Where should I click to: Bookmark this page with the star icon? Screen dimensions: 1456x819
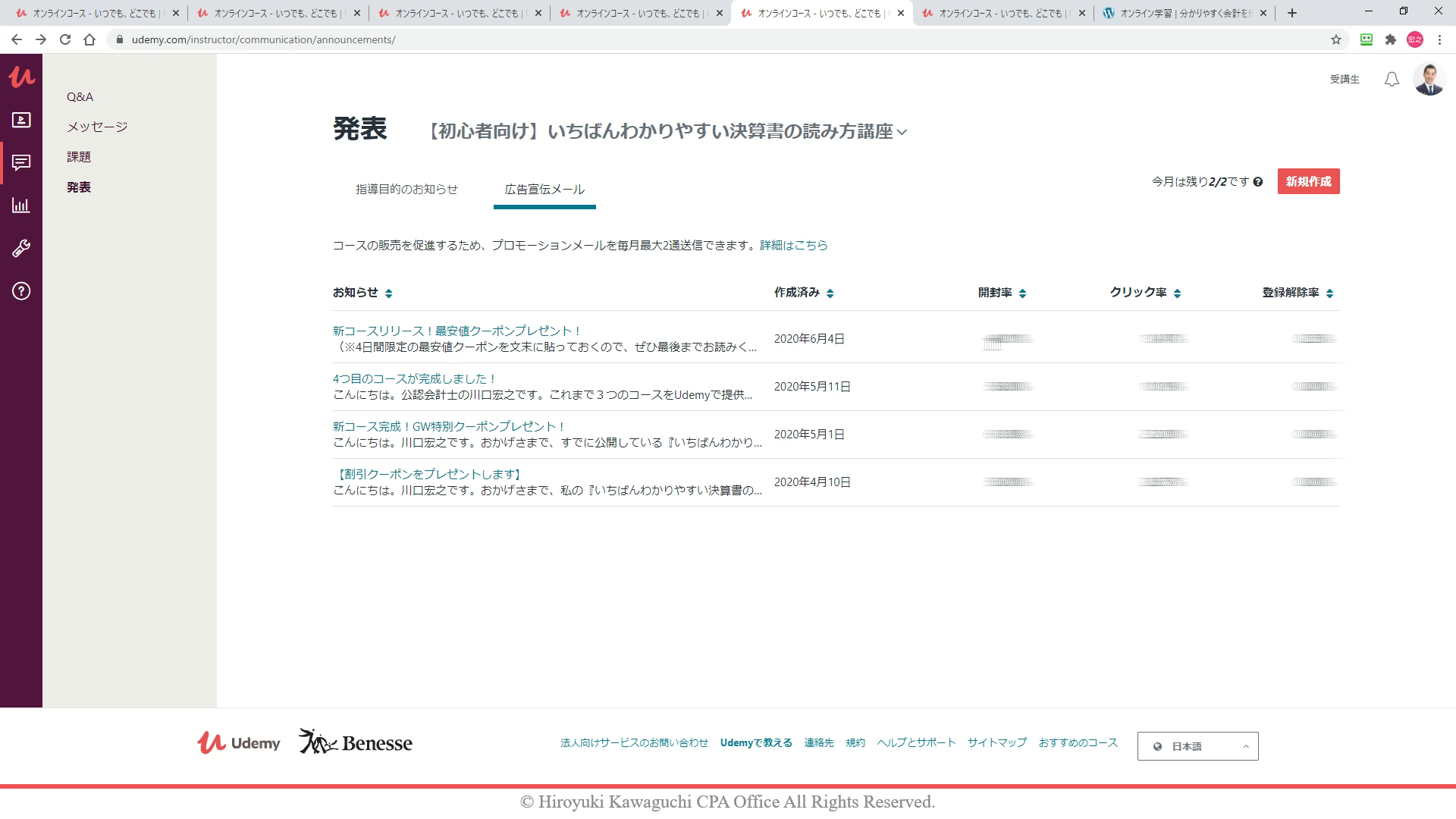coord(1336,39)
